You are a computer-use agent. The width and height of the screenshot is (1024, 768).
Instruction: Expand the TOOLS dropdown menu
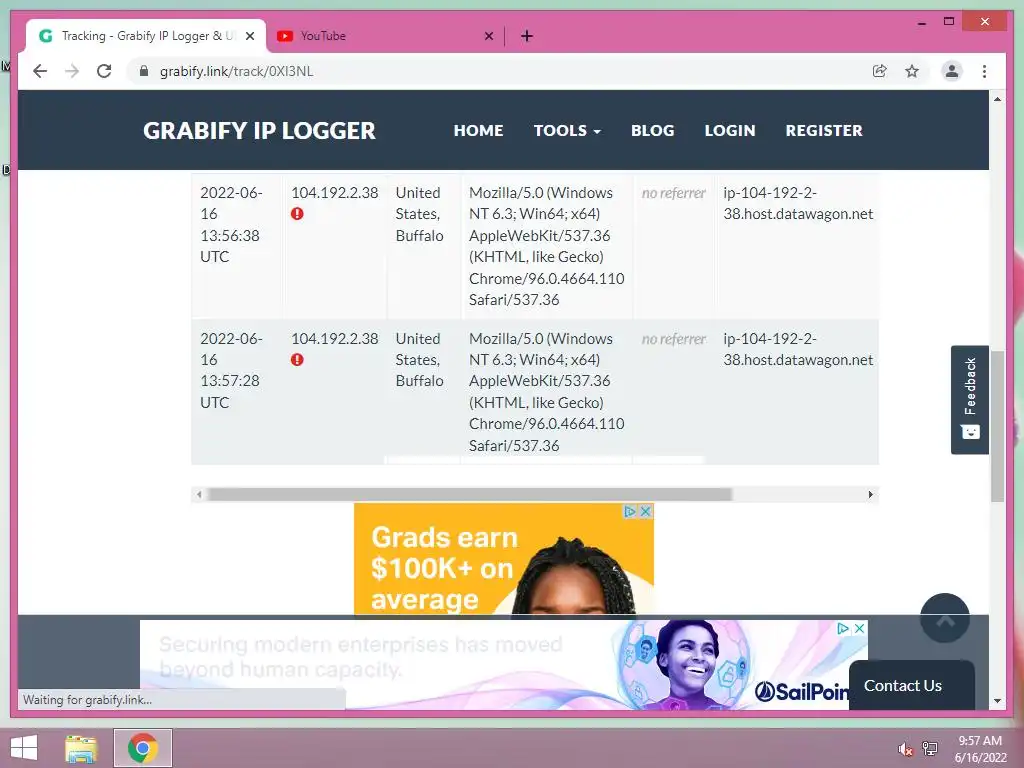tap(567, 131)
